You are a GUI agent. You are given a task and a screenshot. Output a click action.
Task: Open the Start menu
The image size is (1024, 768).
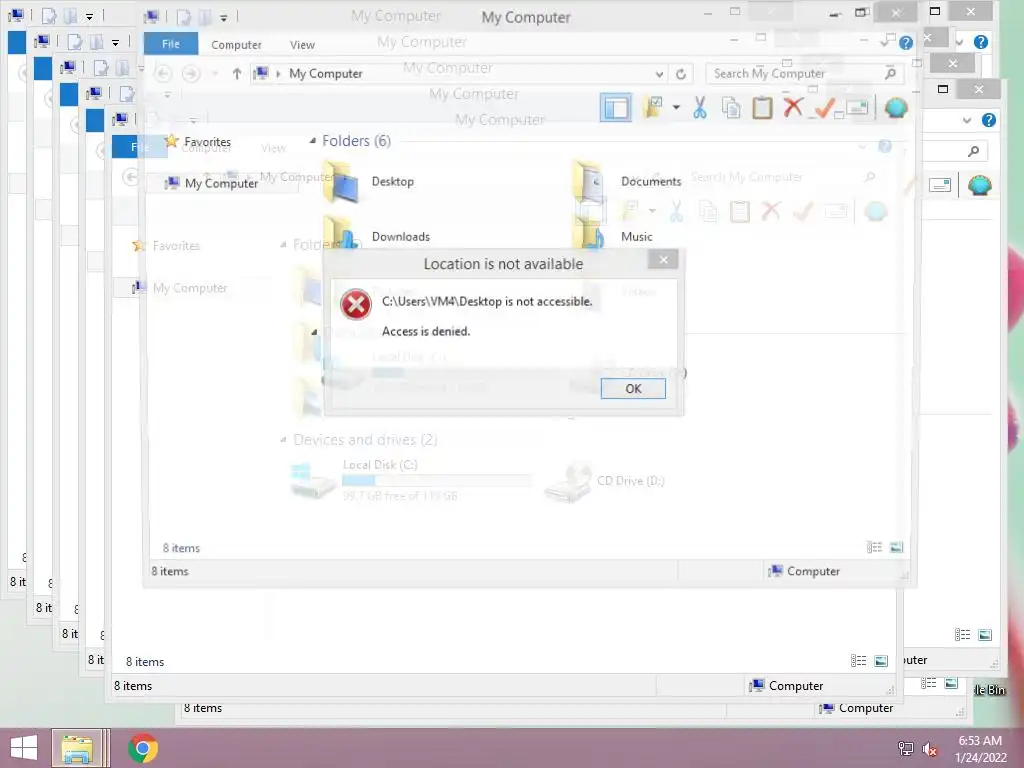click(x=24, y=748)
